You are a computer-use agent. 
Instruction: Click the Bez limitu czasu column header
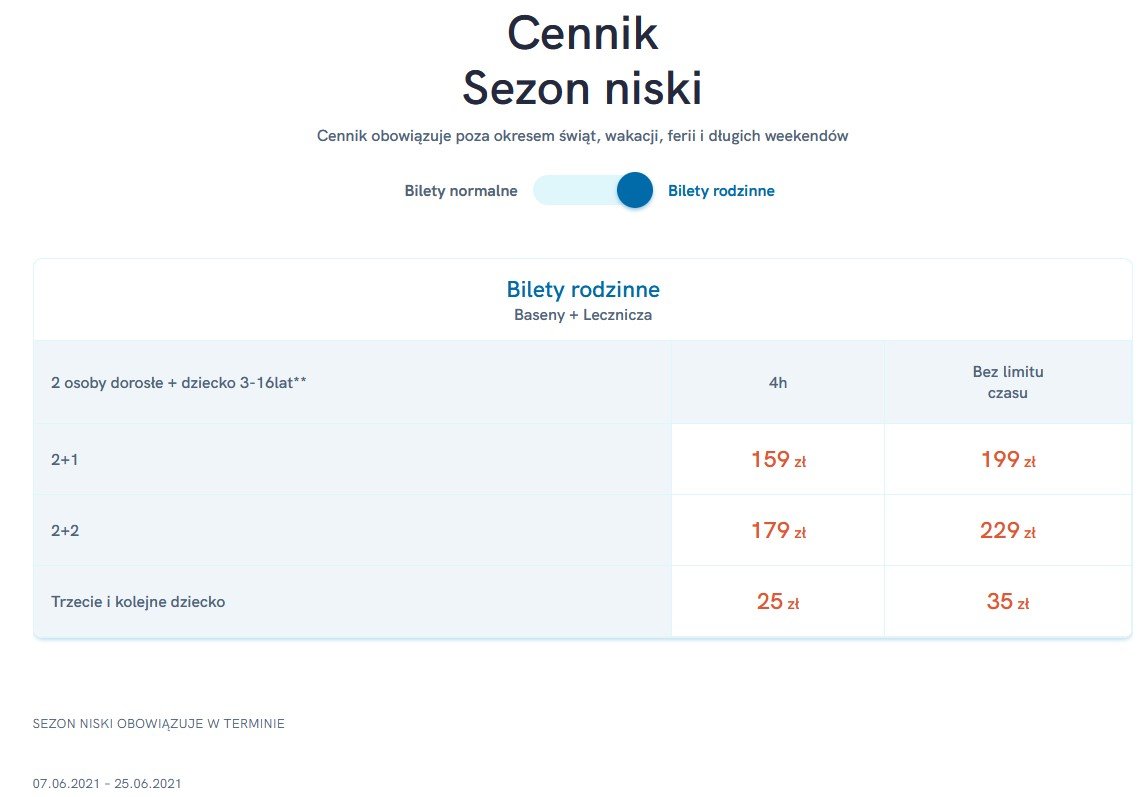(1007, 382)
